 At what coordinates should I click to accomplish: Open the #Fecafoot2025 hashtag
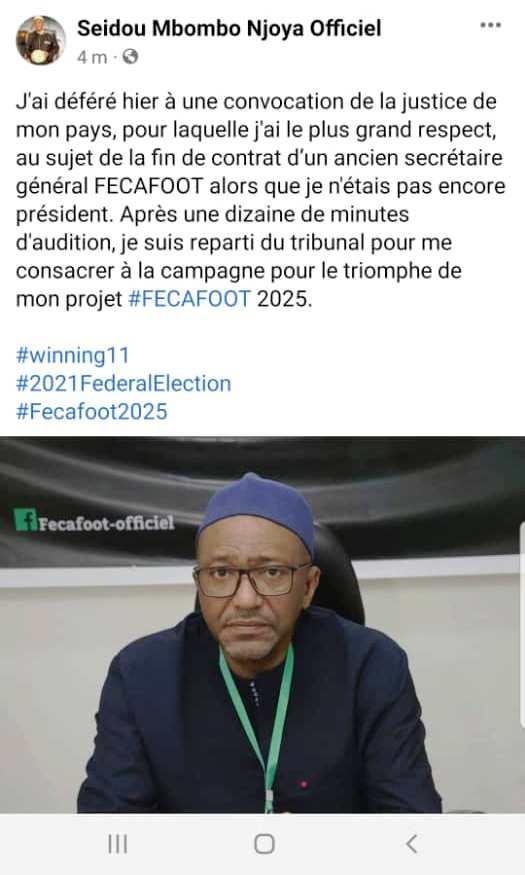point(91,412)
